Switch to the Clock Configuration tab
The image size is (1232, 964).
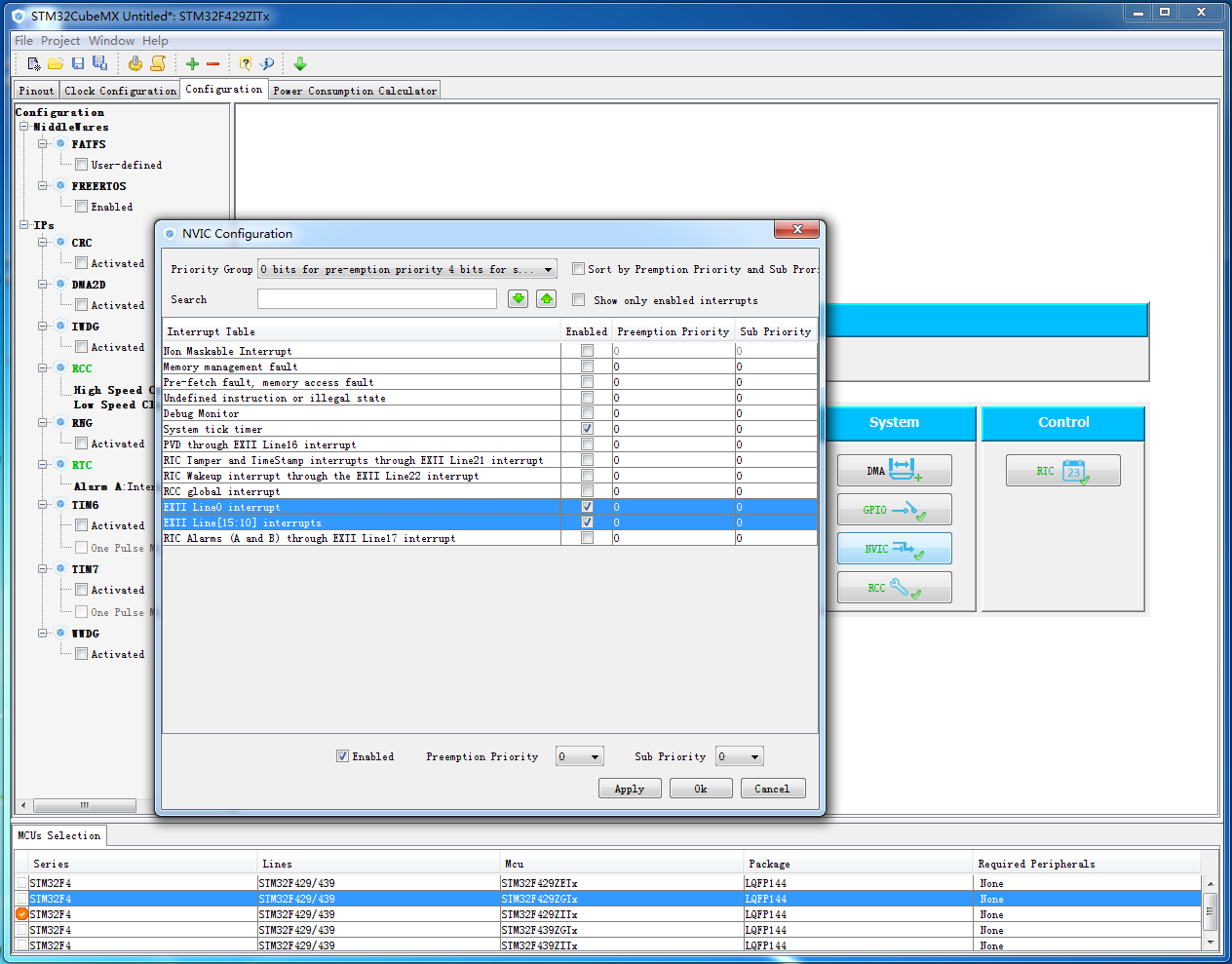tap(121, 91)
